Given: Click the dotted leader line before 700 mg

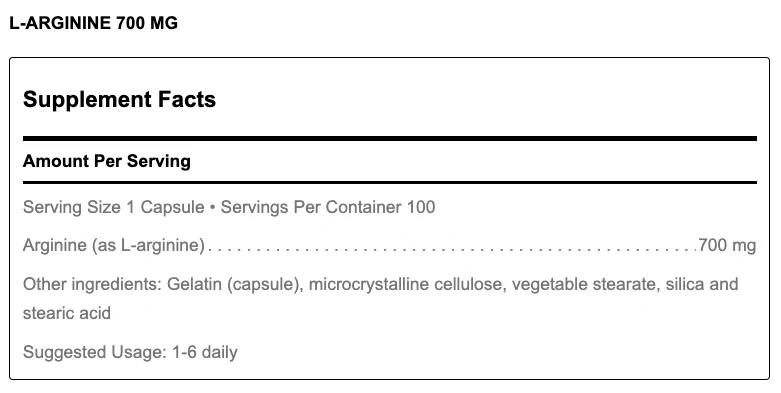Looking at the screenshot, I should coord(452,249).
